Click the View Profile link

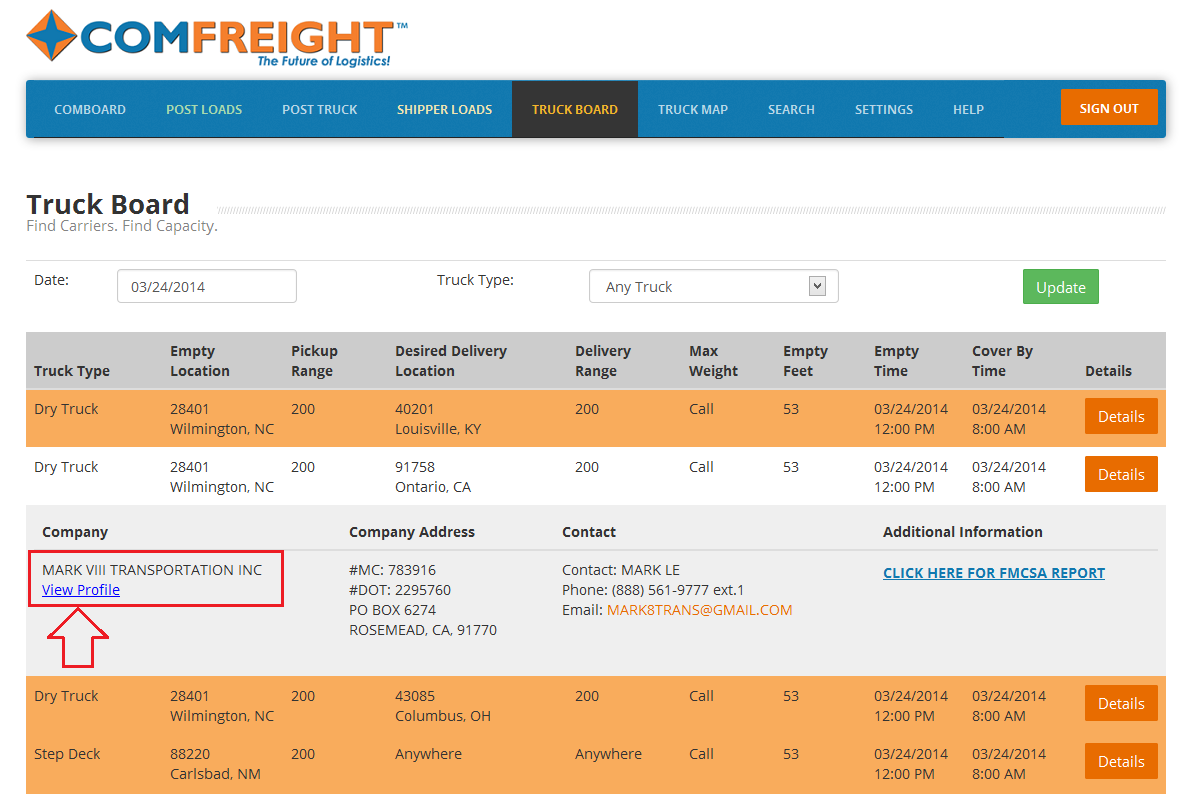coord(81,589)
